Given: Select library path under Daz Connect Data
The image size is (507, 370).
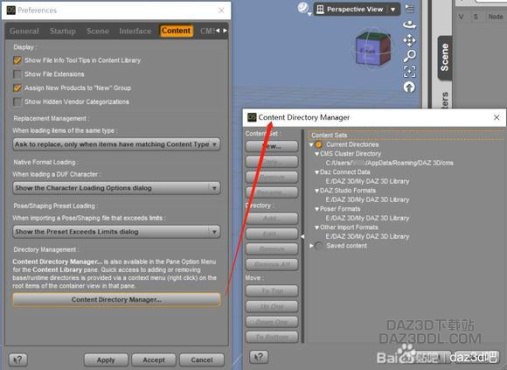Looking at the screenshot, I should 367,181.
